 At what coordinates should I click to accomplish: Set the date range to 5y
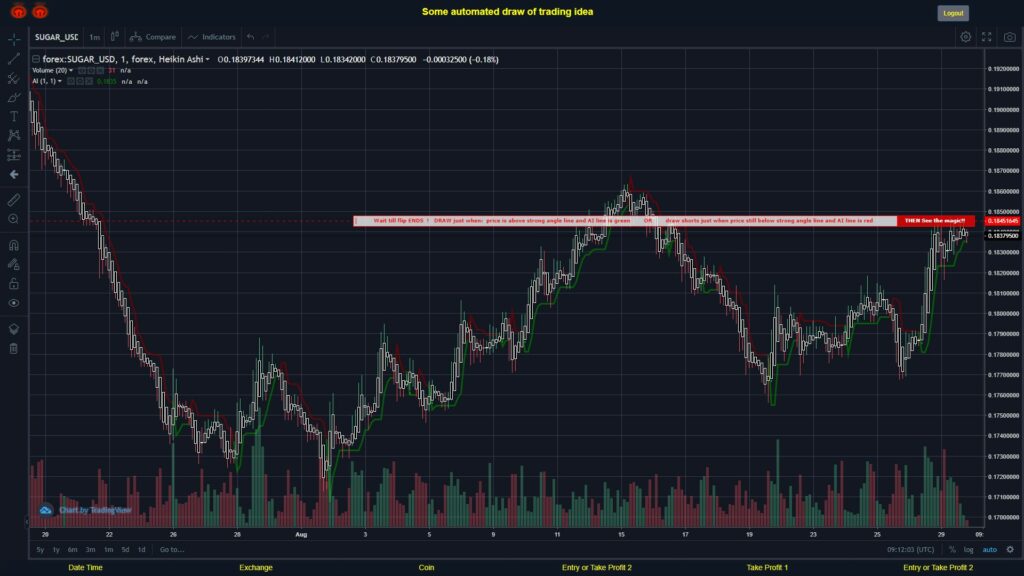click(40, 550)
